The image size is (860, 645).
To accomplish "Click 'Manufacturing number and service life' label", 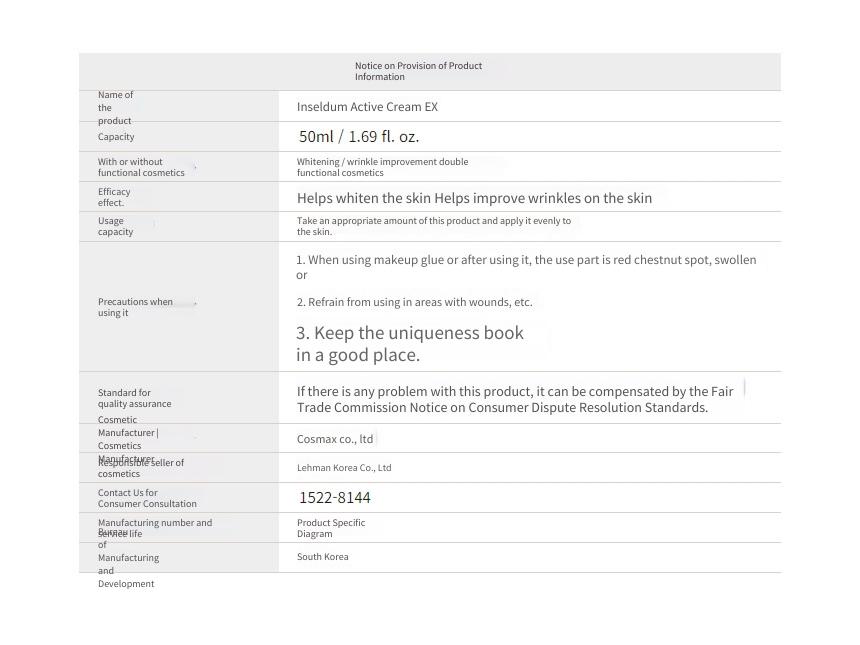I will [x=155, y=528].
